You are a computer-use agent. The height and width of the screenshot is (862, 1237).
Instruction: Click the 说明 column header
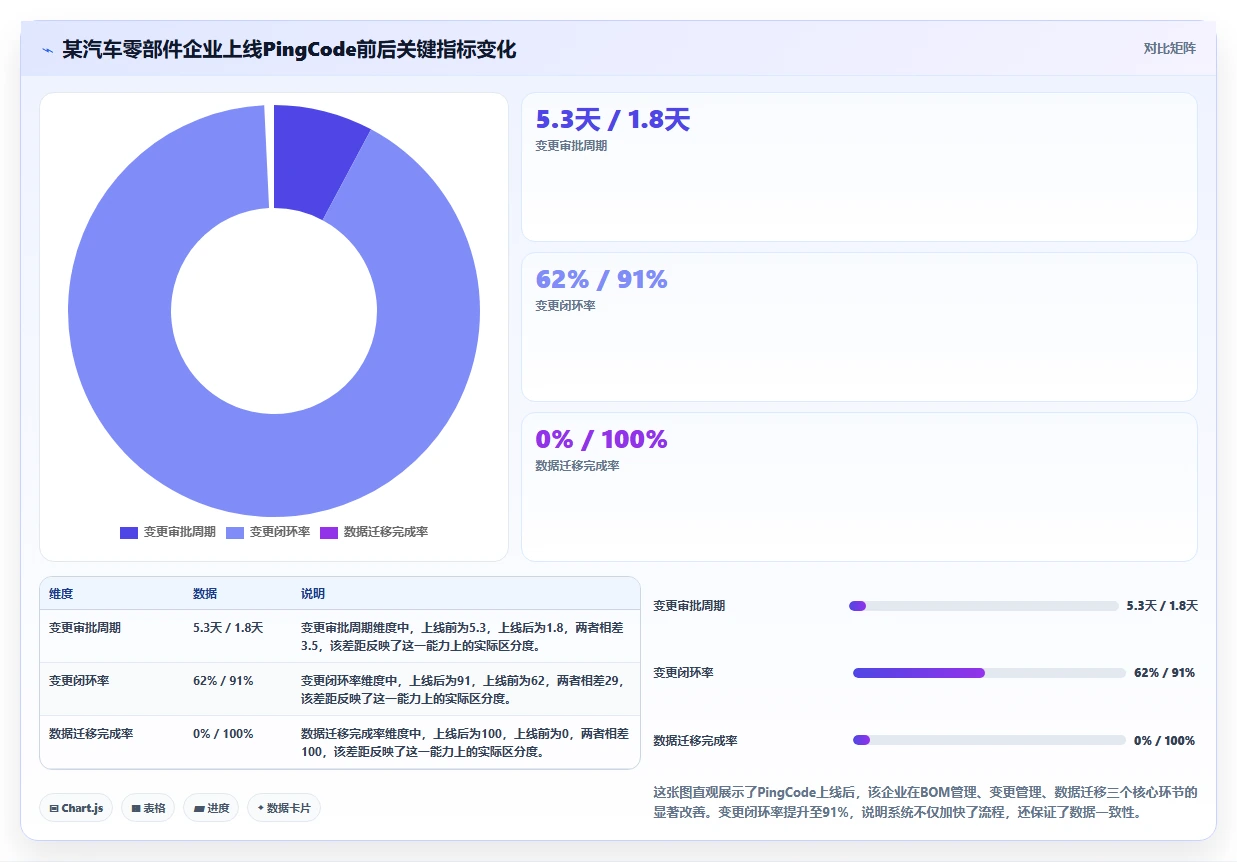pyautogui.click(x=313, y=594)
